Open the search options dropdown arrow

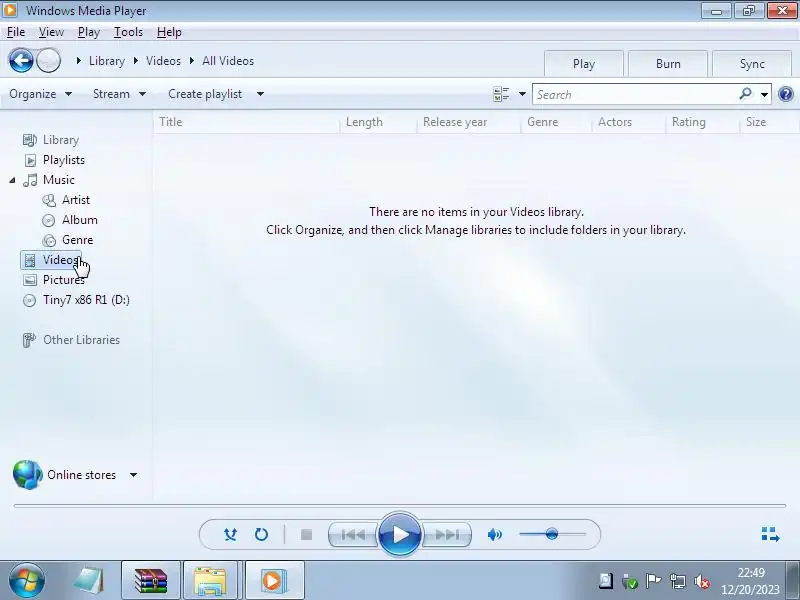(x=764, y=94)
